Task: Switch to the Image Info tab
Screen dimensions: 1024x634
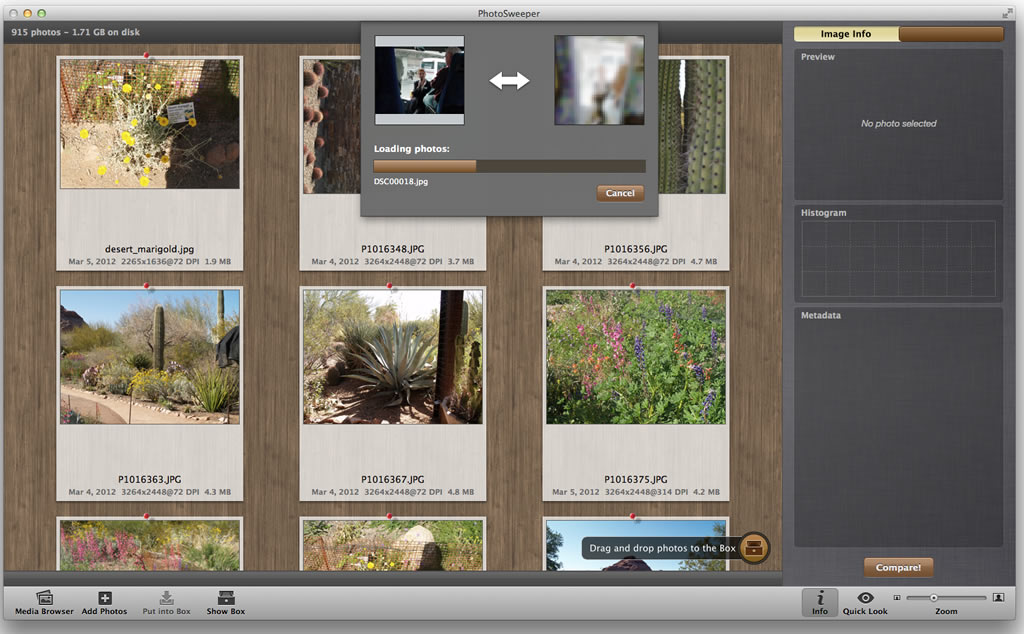Action: pyautogui.click(x=846, y=34)
